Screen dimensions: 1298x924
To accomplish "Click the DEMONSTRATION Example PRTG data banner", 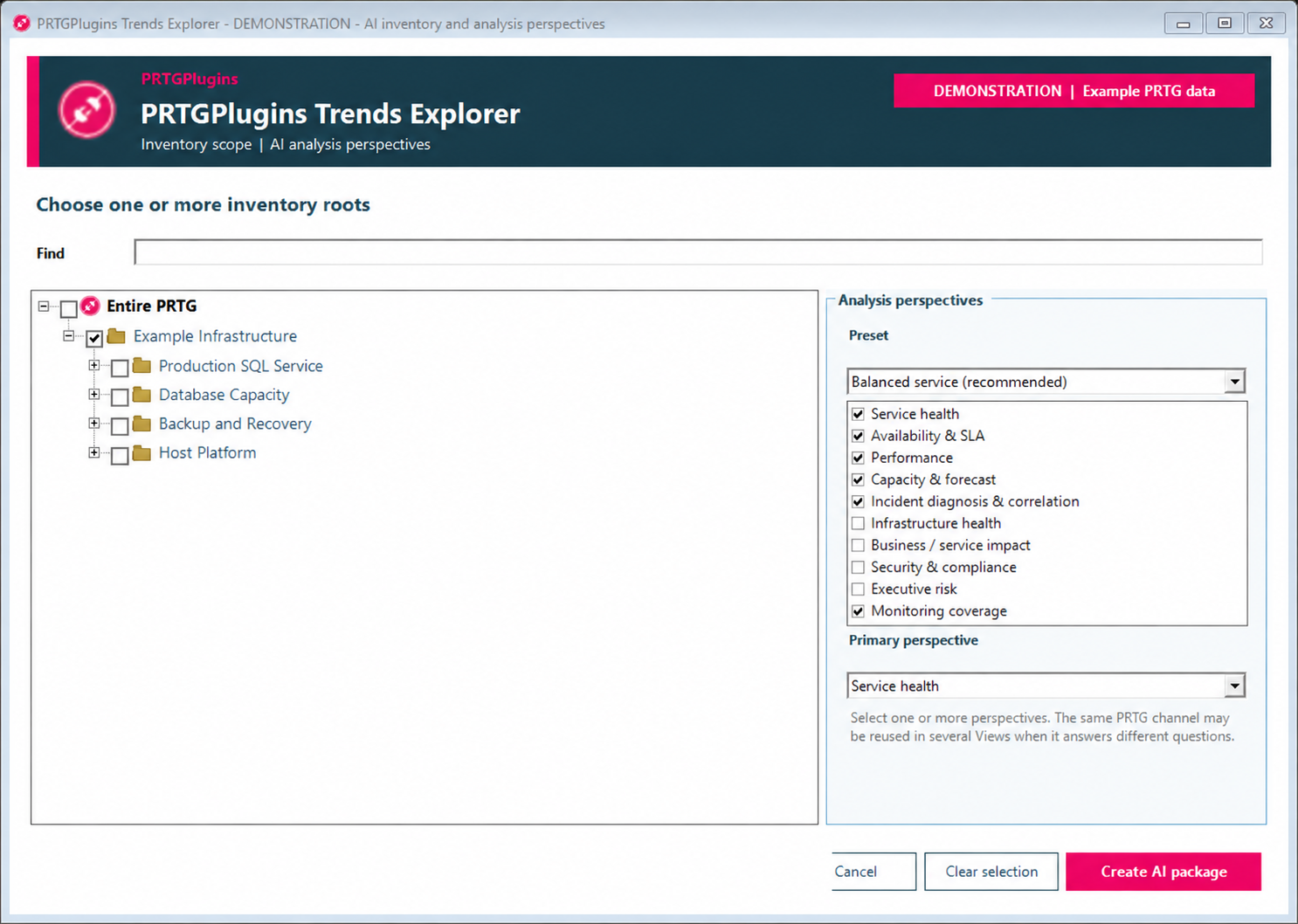I will 1074,91.
